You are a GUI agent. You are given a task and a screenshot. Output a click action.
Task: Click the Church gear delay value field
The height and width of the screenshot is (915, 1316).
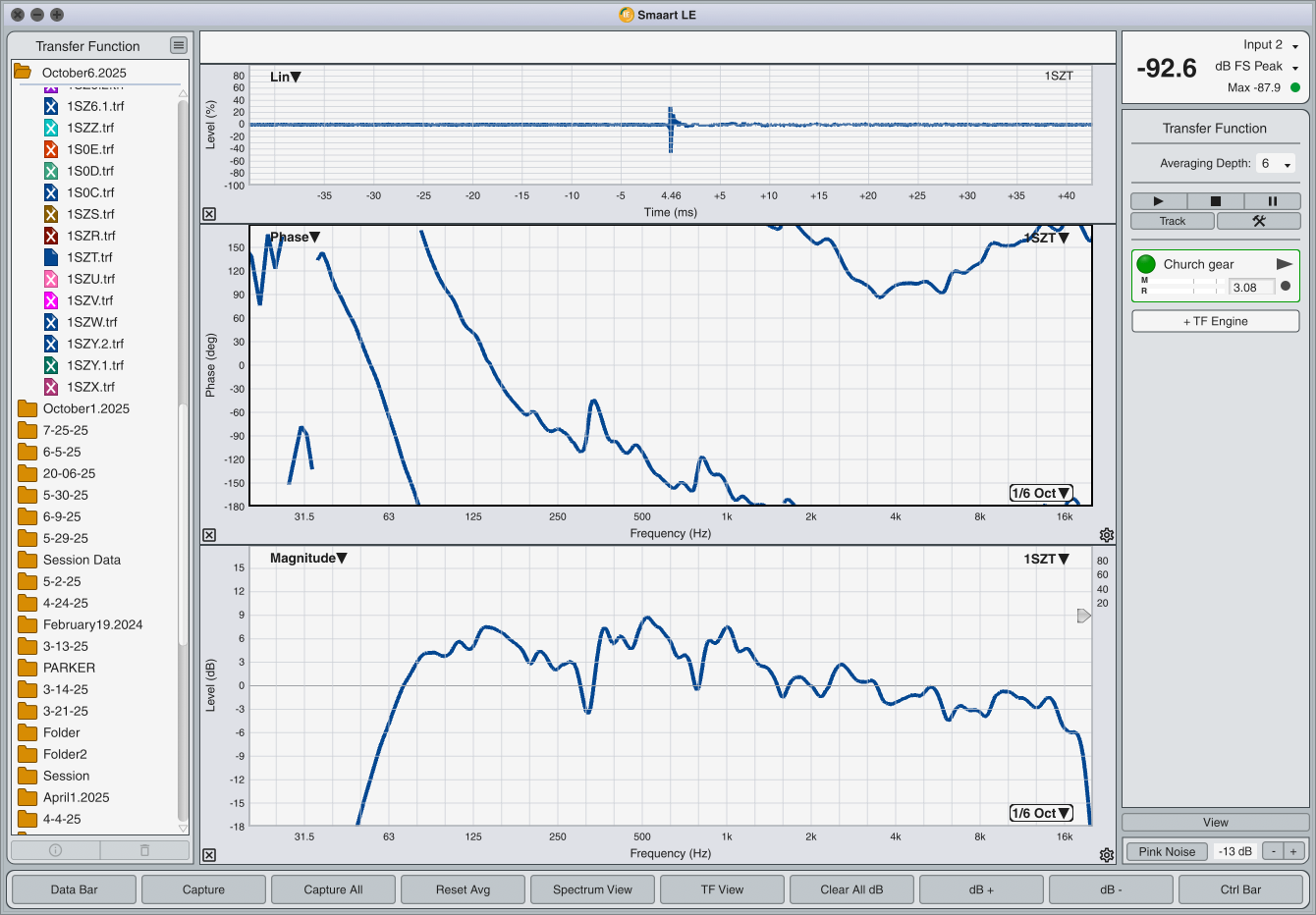(1251, 288)
